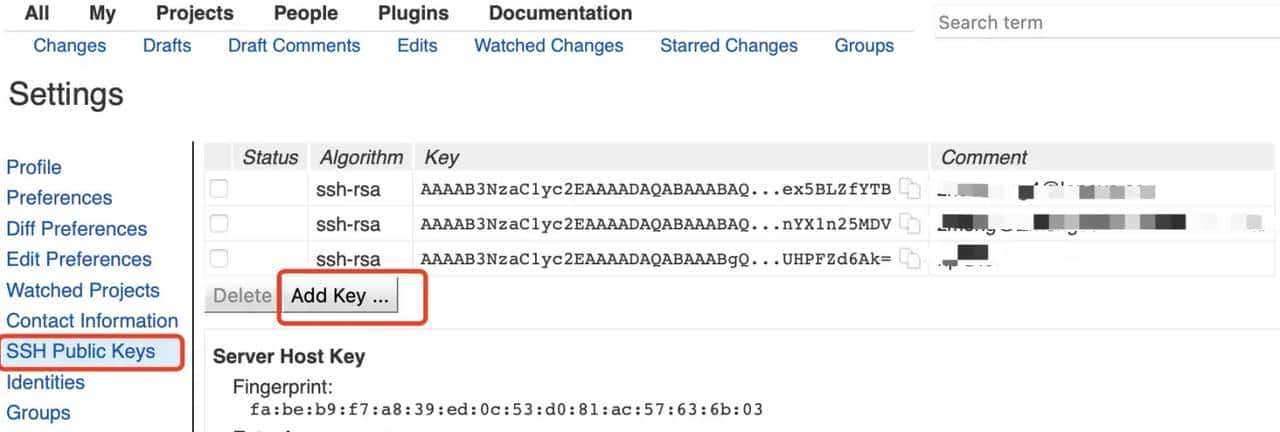Open Watched Changes submenu link
Viewport: 1280px width, 432px height.
click(548, 45)
